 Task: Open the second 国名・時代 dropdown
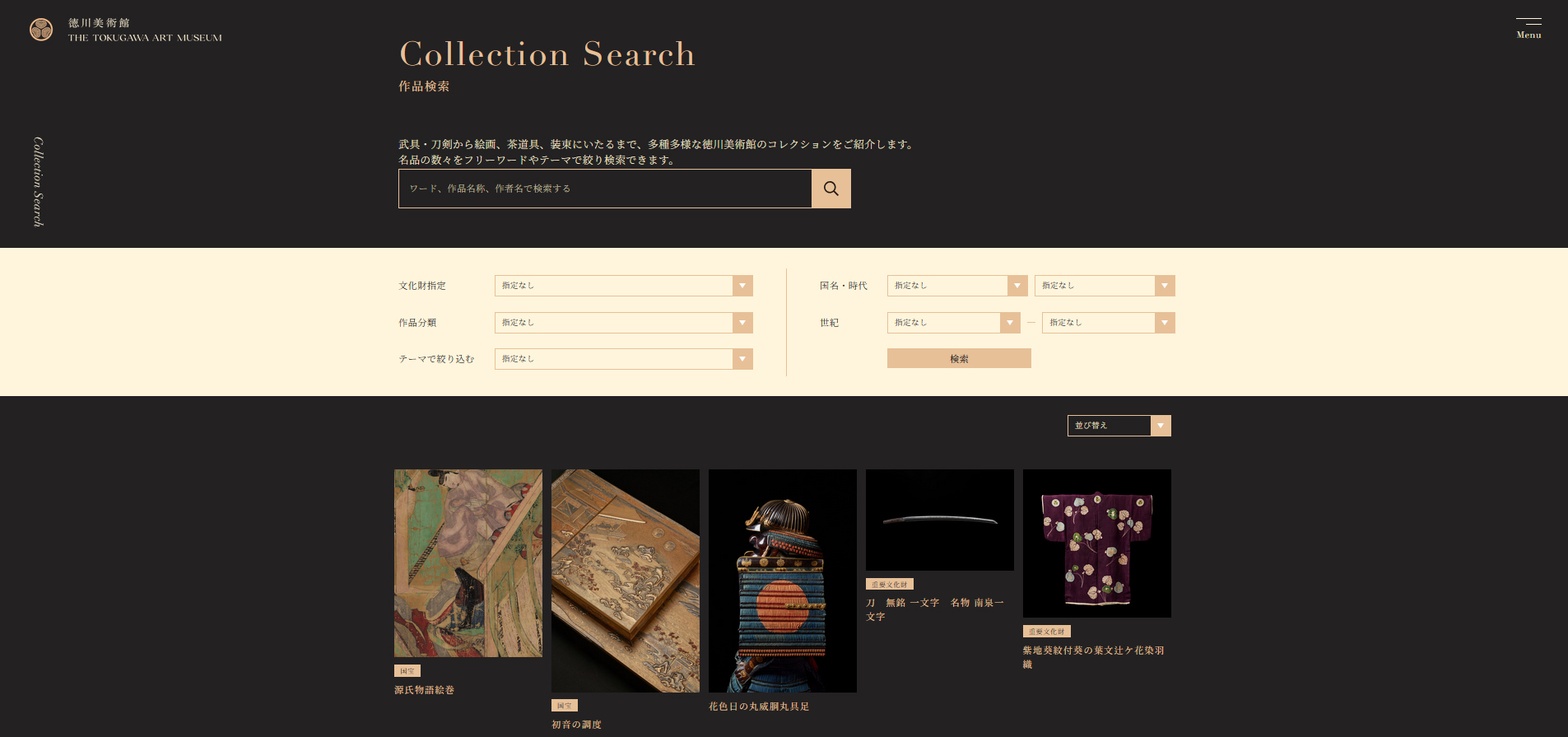[x=1105, y=286]
